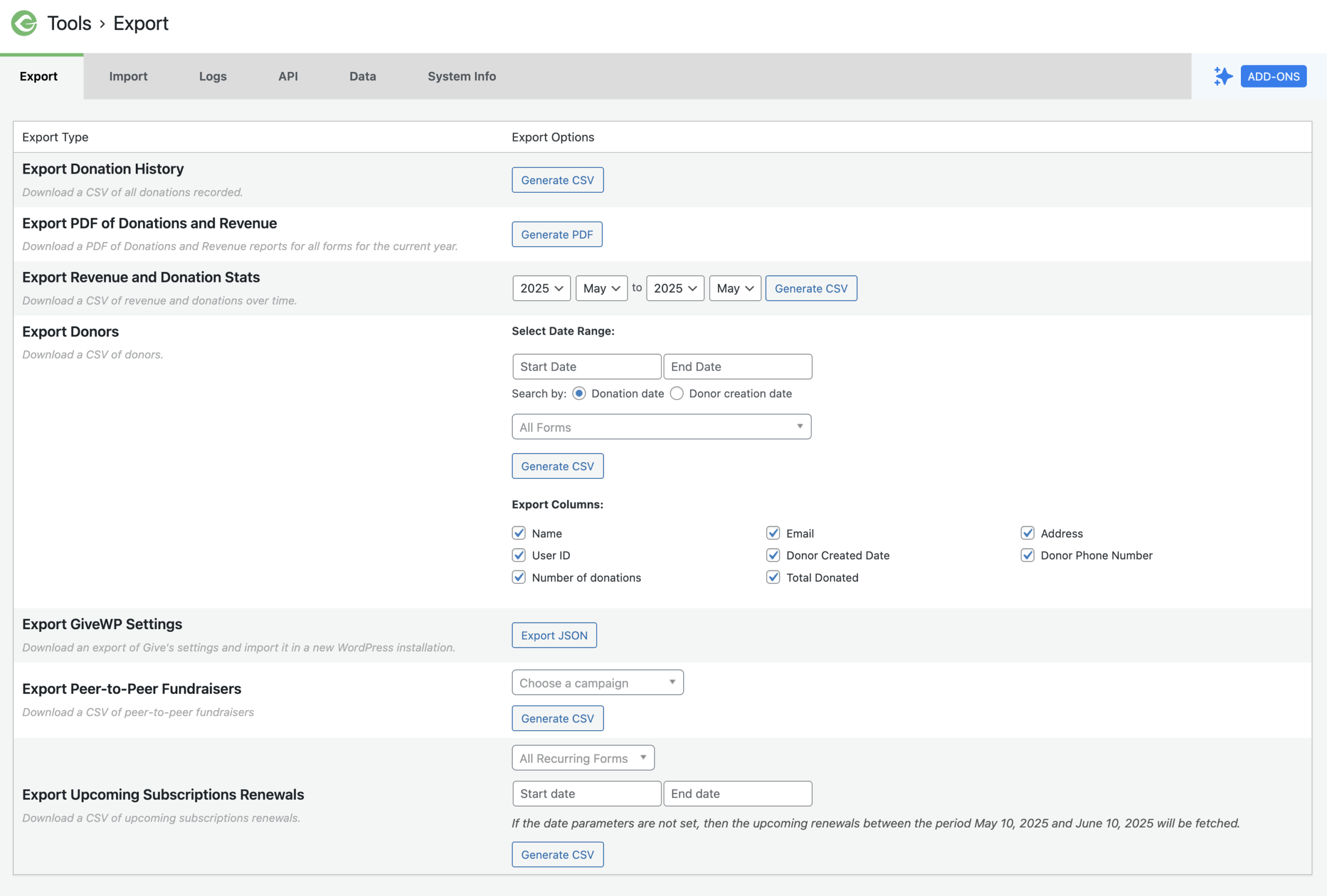Switch to the Import tab
Screen dimensions: 1327x896
[128, 76]
